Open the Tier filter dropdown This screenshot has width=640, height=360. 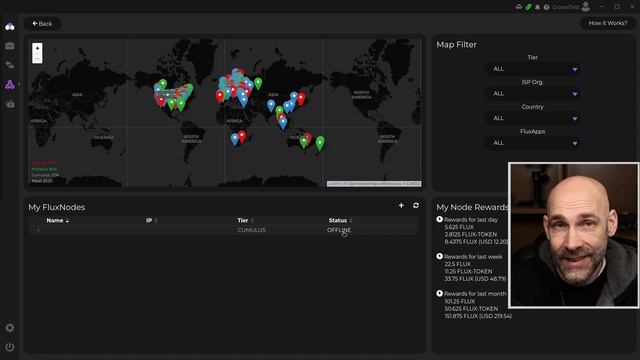tap(533, 69)
